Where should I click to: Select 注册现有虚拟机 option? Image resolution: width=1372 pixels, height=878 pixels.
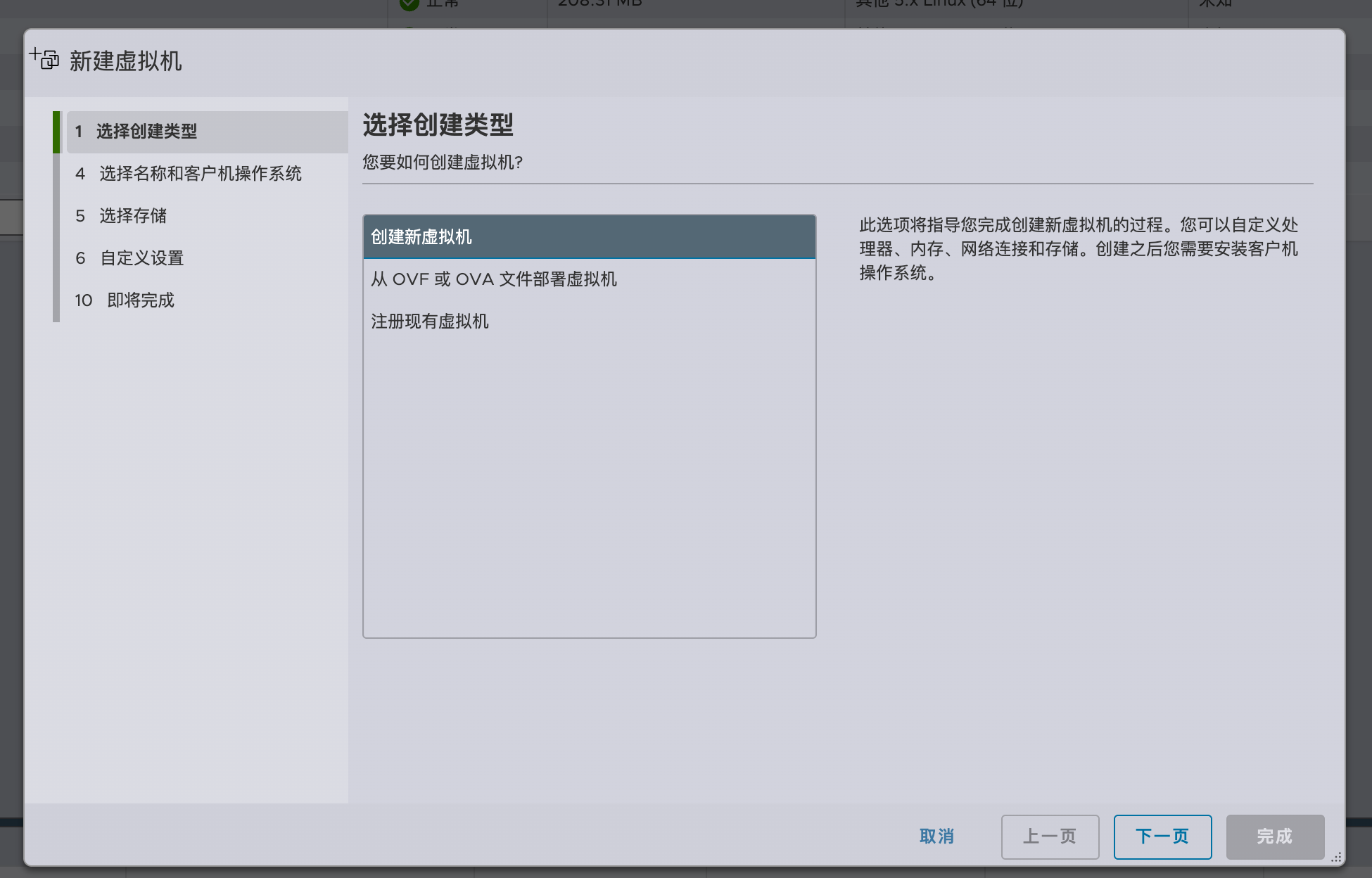[x=430, y=322]
